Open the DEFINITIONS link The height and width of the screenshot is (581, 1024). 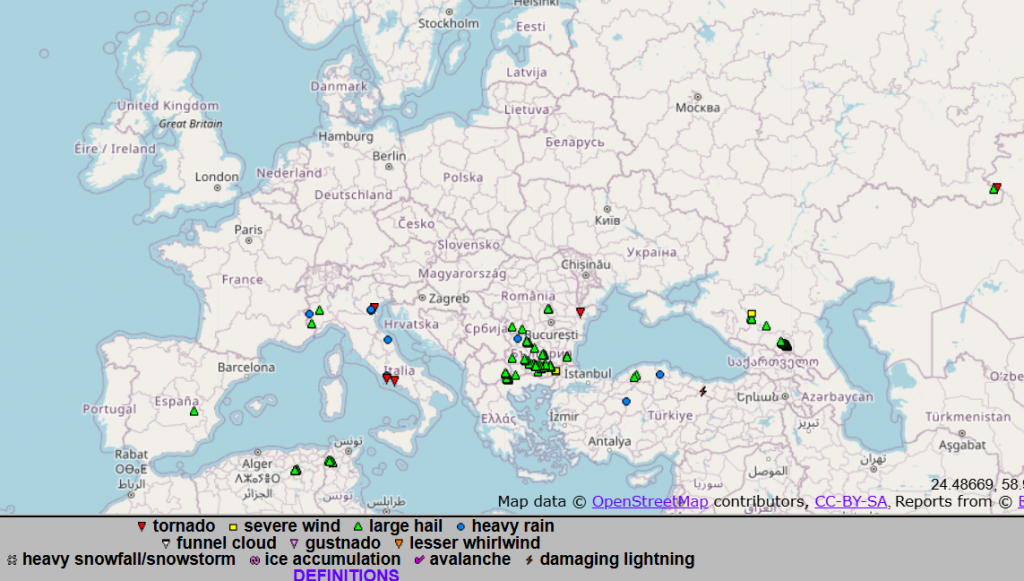(346, 575)
